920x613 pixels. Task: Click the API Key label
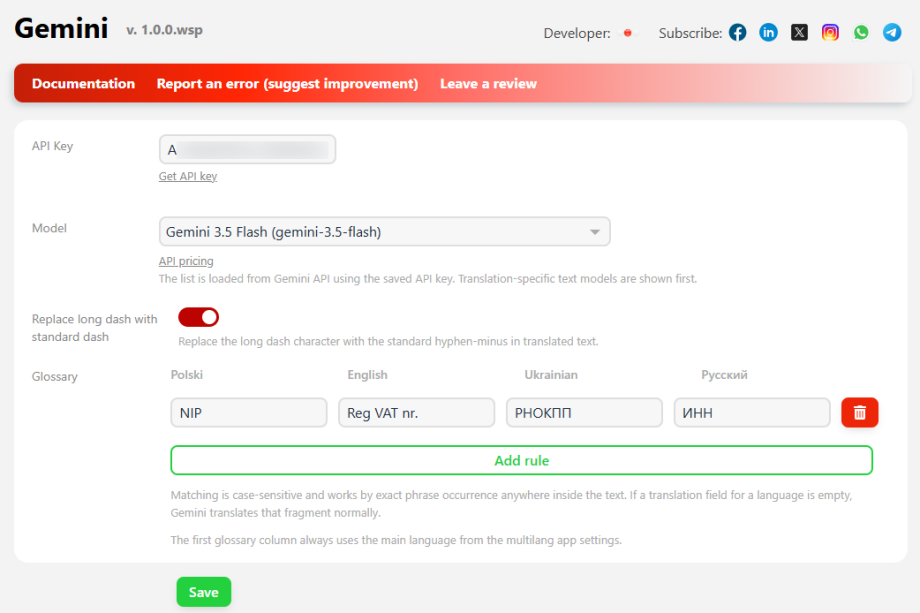point(52,146)
